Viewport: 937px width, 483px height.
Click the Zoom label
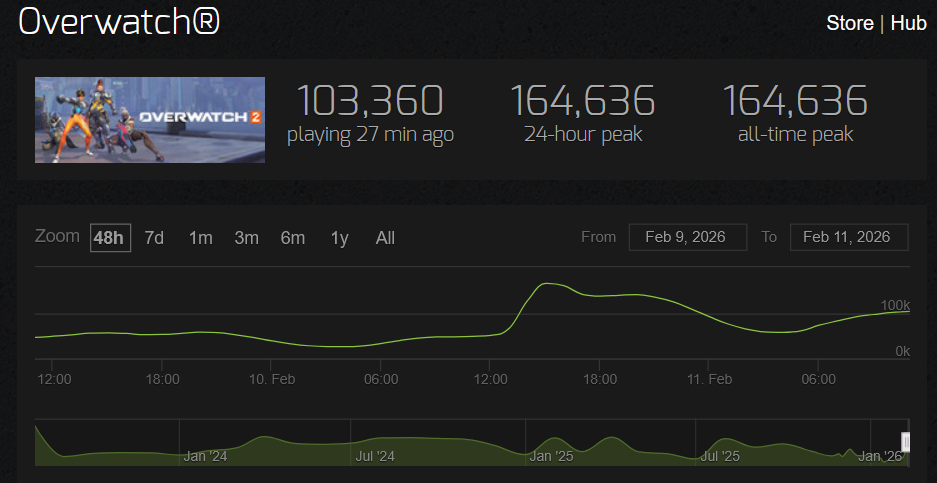57,236
